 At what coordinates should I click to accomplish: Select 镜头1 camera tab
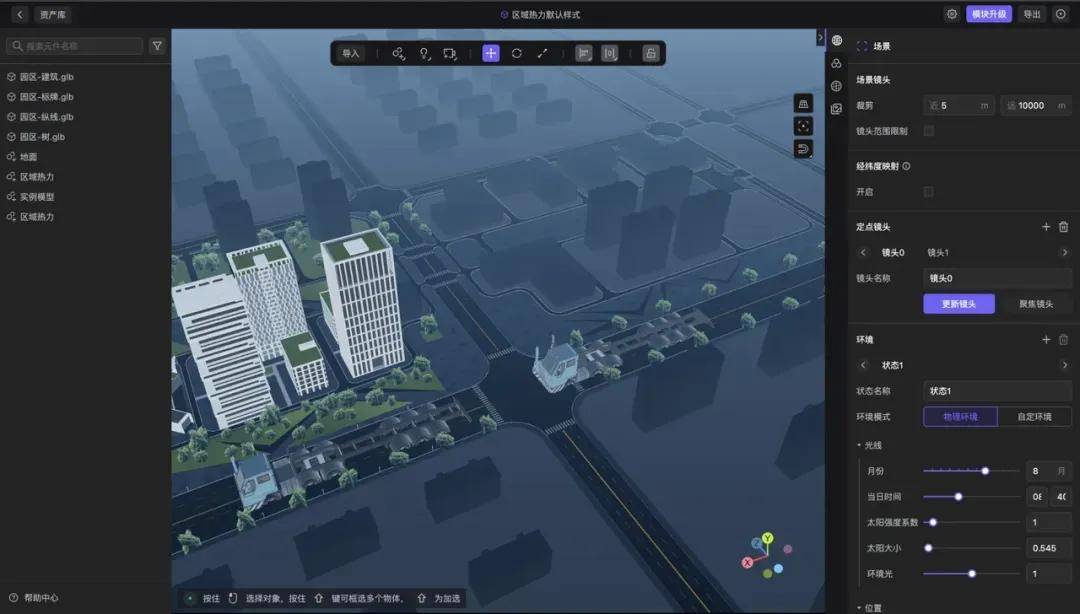(x=938, y=253)
